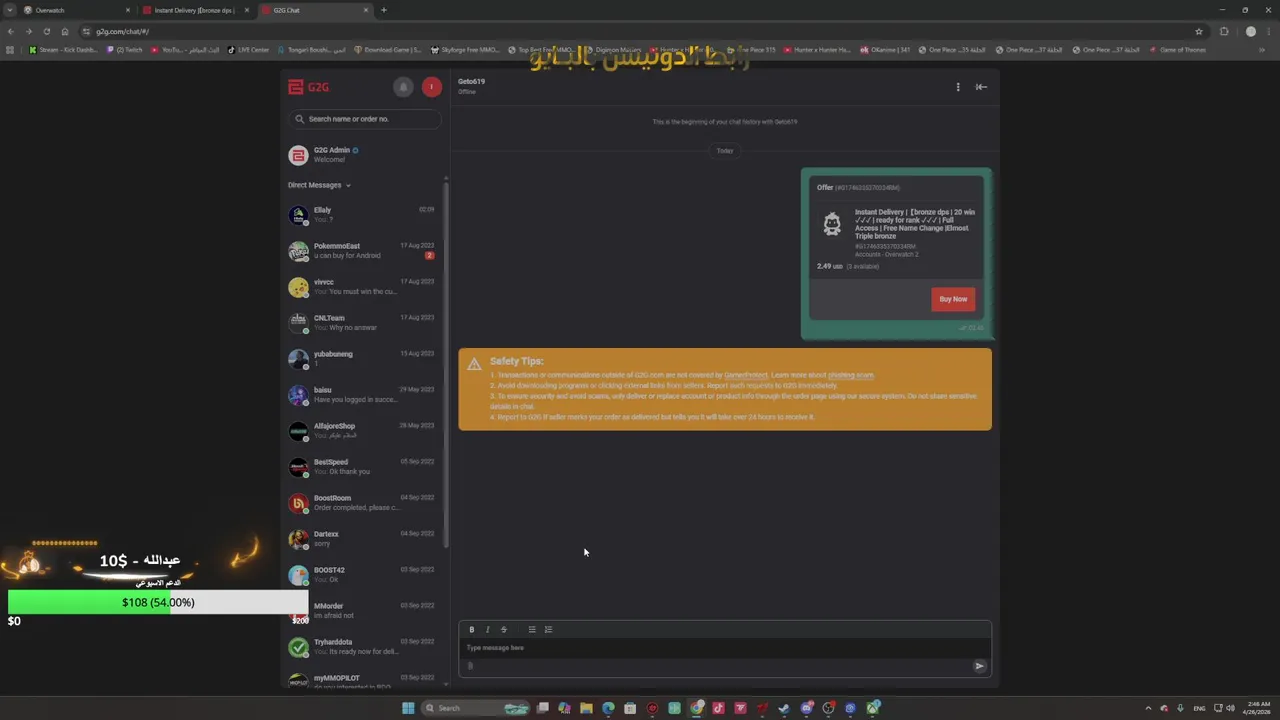Open the notifications bell in G2G chat
This screenshot has height=720, width=1280.
click(x=403, y=87)
